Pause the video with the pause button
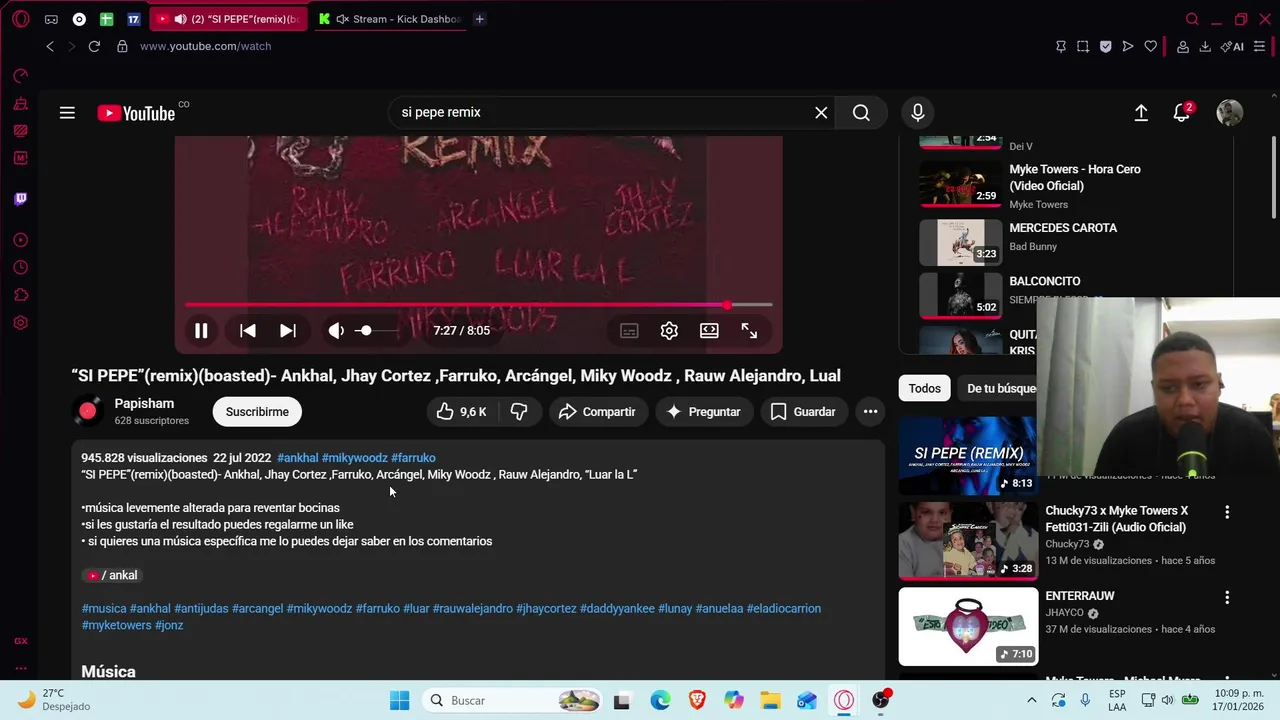This screenshot has width=1280, height=720. [201, 331]
